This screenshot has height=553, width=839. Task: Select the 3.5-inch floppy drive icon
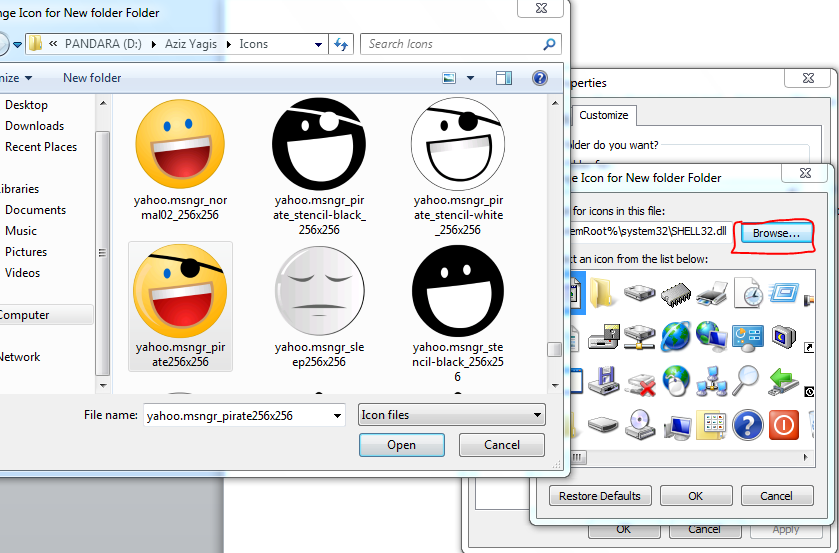tap(604, 381)
